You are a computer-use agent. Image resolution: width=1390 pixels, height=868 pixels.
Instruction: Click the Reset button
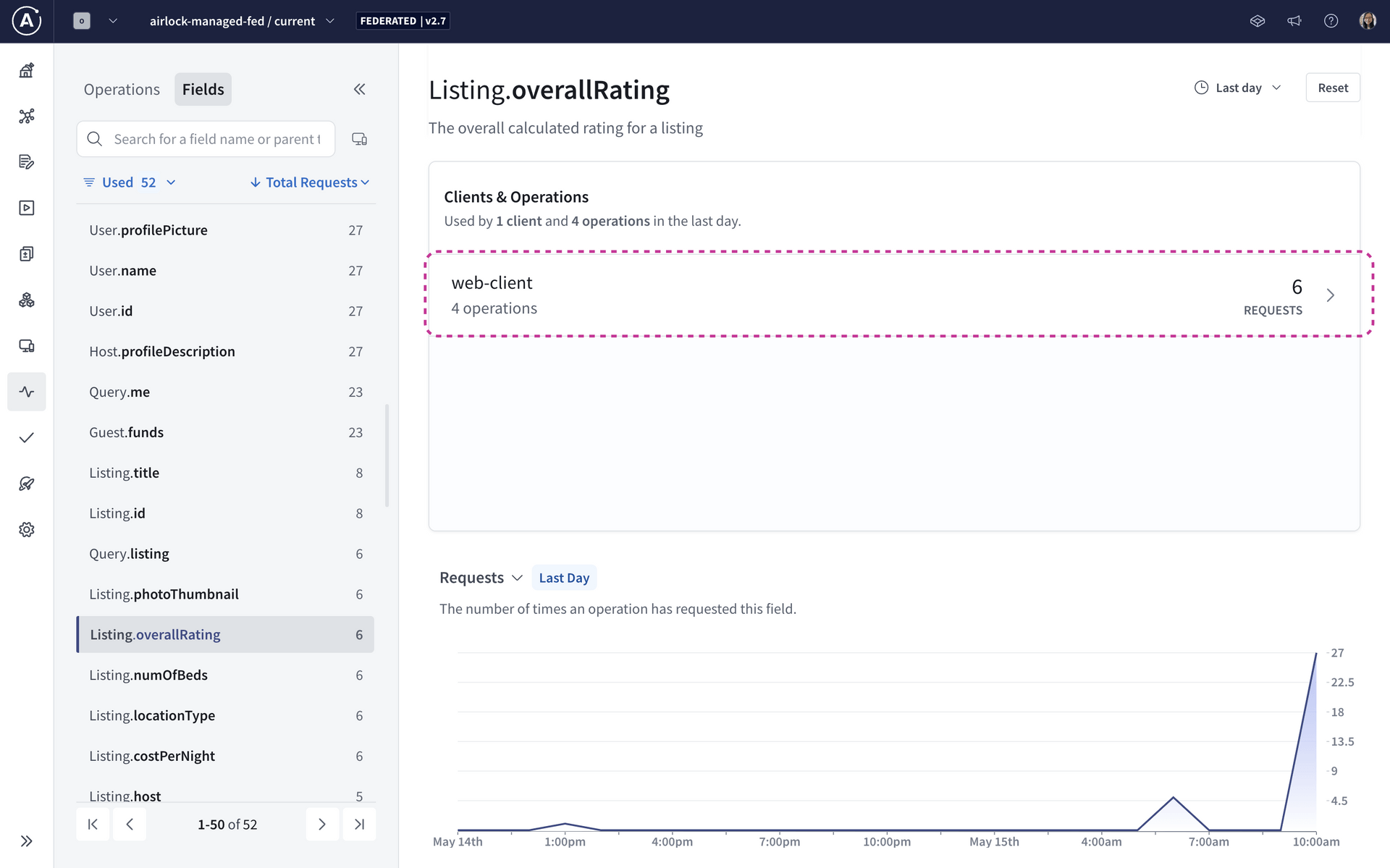1333,87
